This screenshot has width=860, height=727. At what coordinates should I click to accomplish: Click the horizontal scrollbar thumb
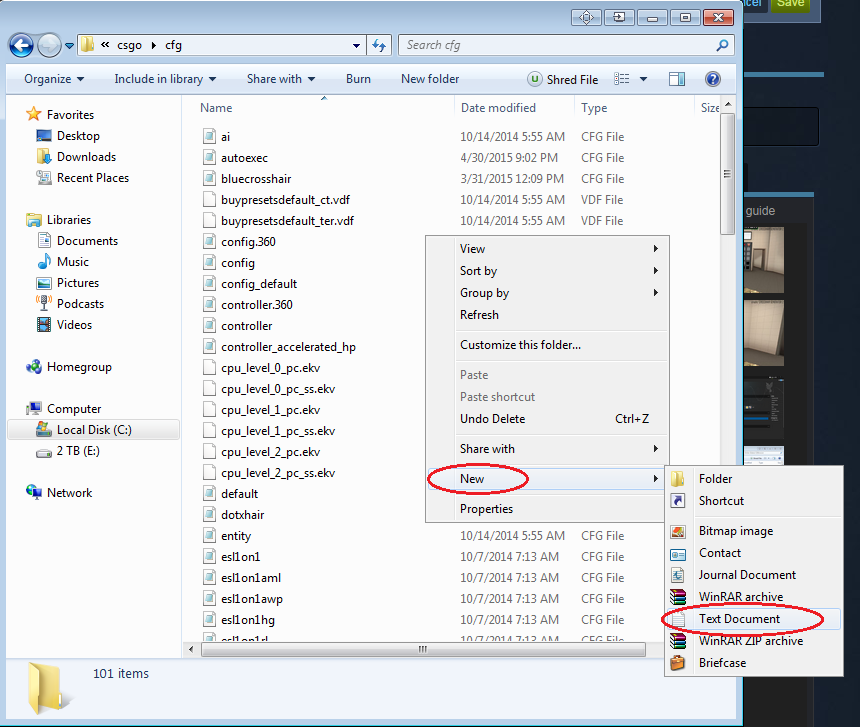[423, 650]
